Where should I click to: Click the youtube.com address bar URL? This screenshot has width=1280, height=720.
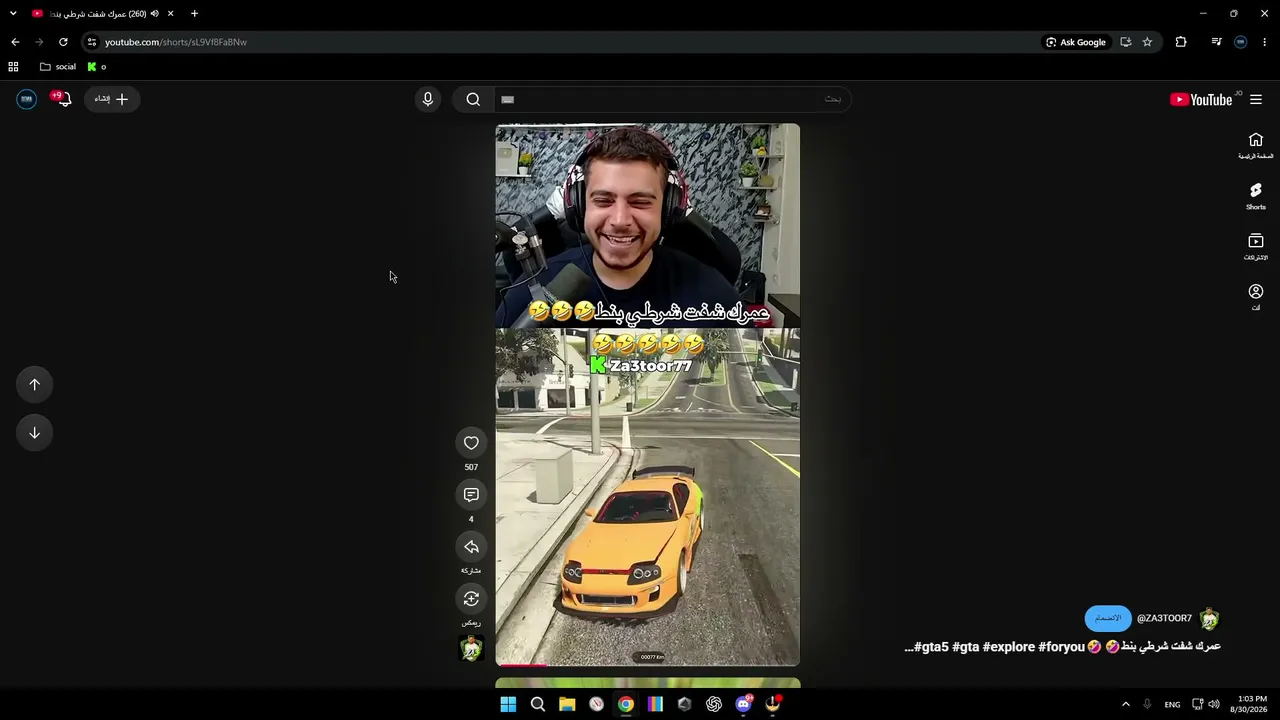176,42
